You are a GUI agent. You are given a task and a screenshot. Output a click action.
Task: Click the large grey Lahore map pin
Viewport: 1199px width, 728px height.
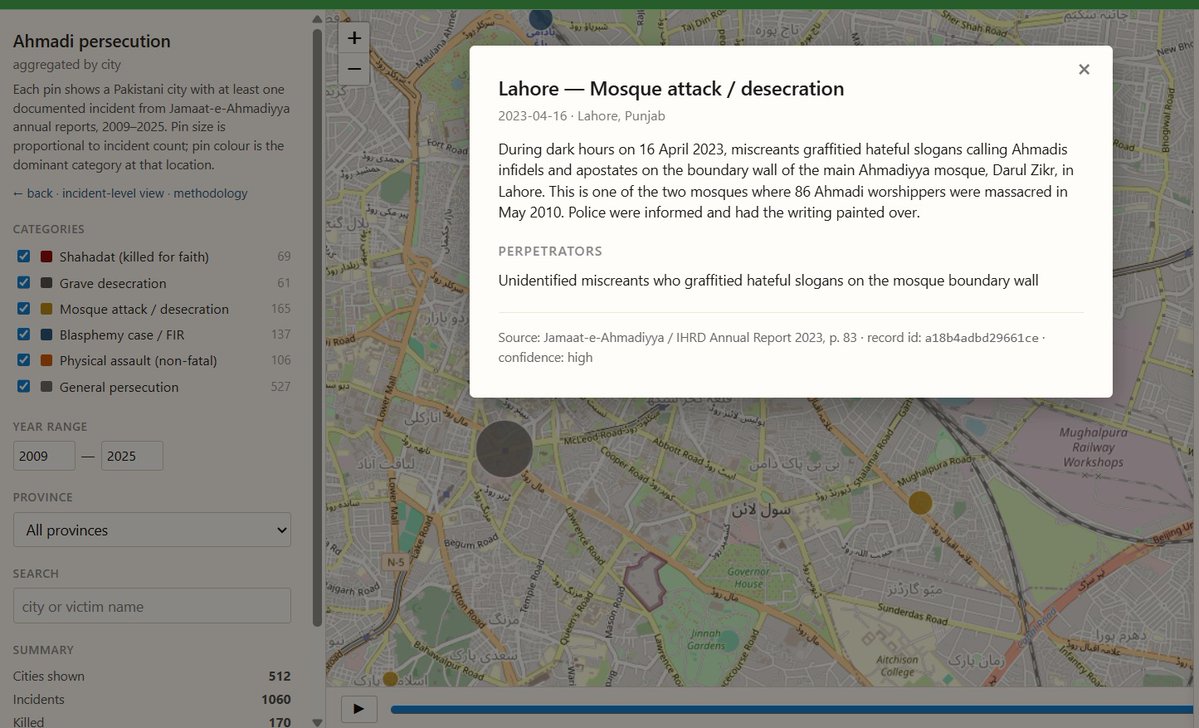pos(504,449)
